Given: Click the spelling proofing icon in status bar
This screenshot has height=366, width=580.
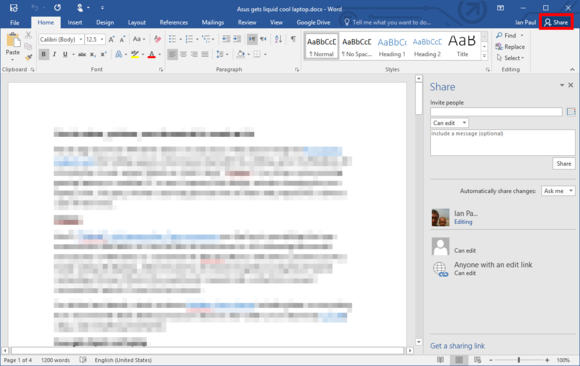Looking at the screenshot, I should [x=83, y=360].
